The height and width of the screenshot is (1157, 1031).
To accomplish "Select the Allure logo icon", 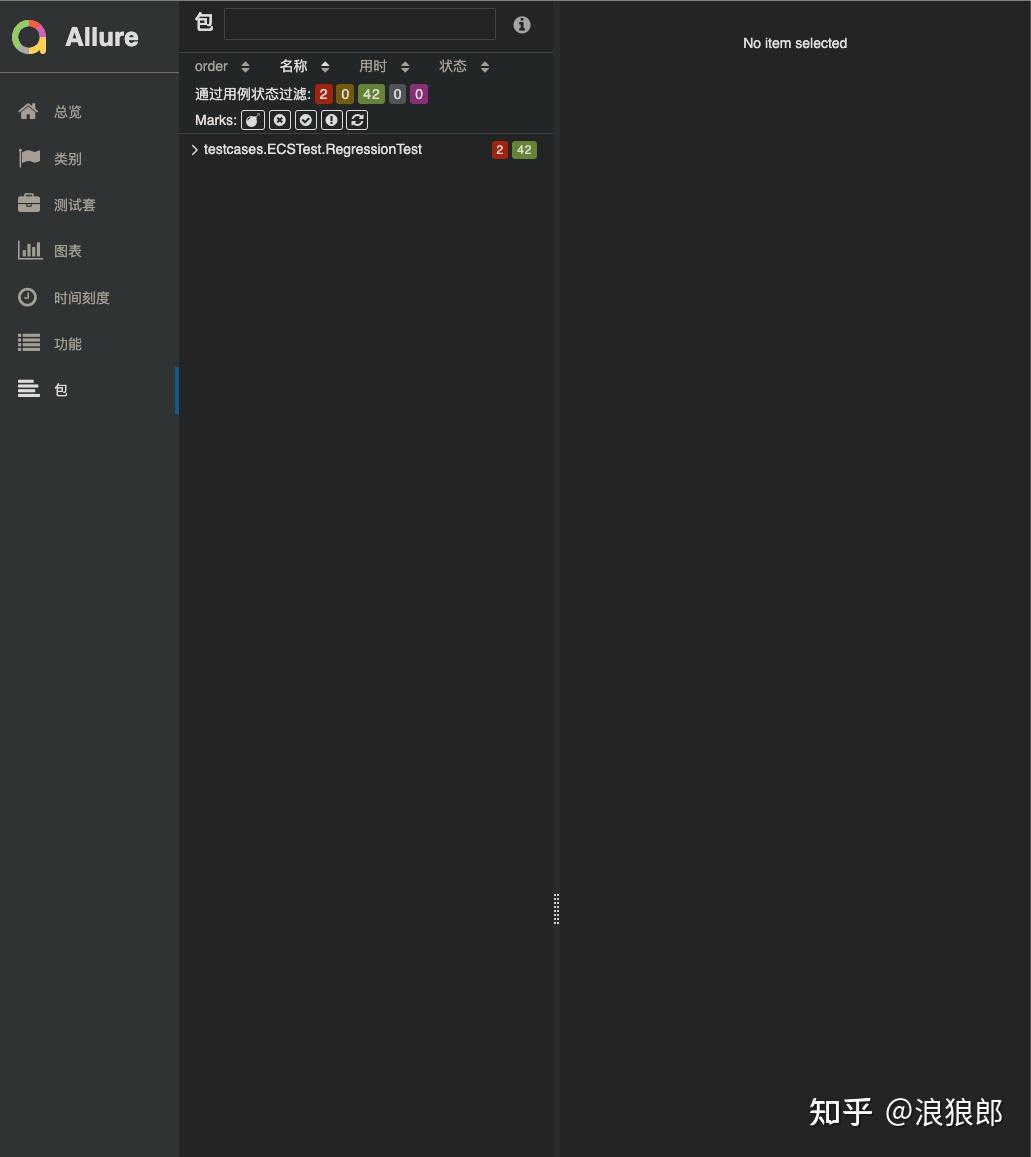I will click(28, 36).
